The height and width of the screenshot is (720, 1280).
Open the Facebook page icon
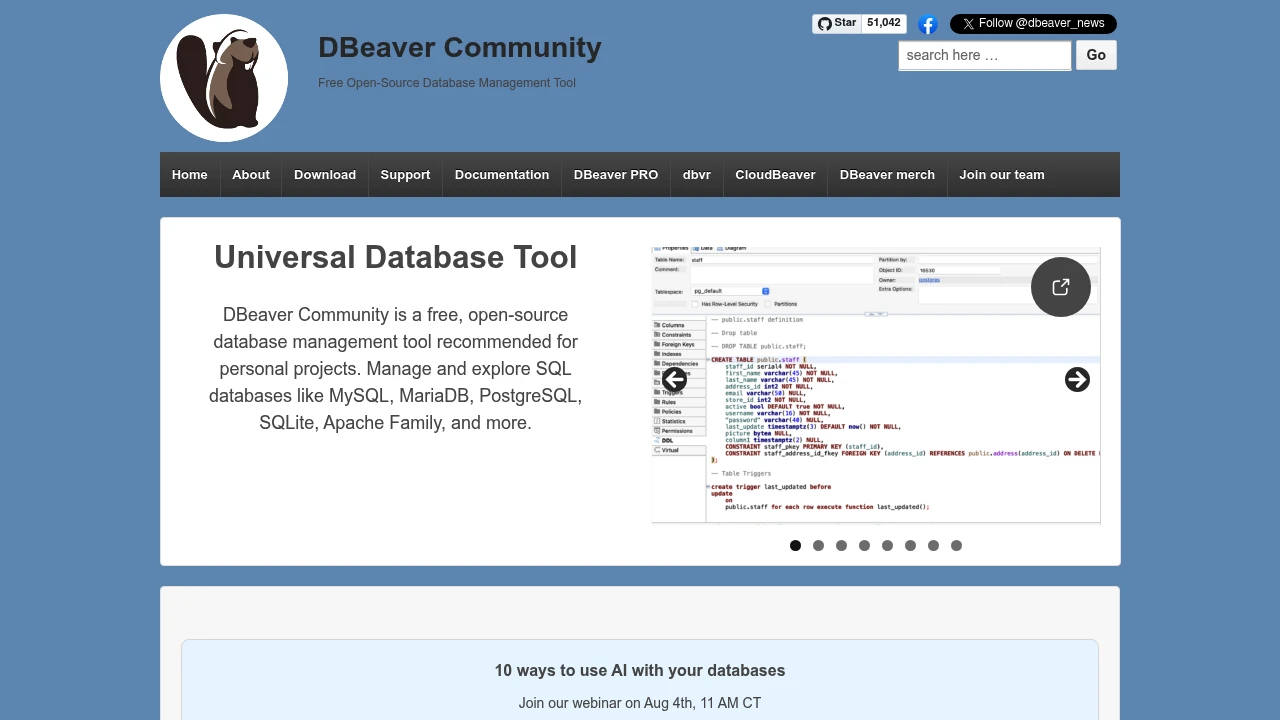pyautogui.click(x=928, y=24)
